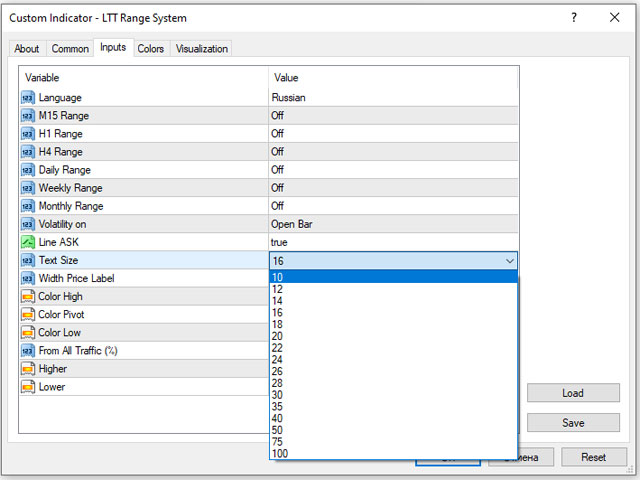Image resolution: width=640 pixels, height=480 pixels.
Task: Choose 20 in the Text Size list
Action: pyautogui.click(x=393, y=336)
